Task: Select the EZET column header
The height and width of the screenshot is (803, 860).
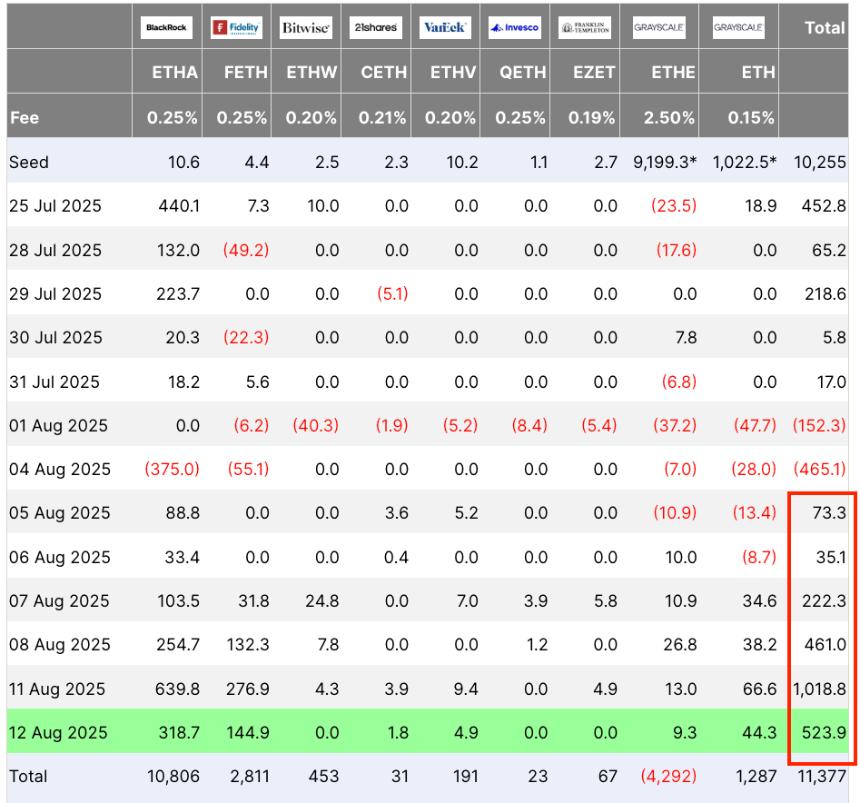Action: pyautogui.click(x=593, y=72)
